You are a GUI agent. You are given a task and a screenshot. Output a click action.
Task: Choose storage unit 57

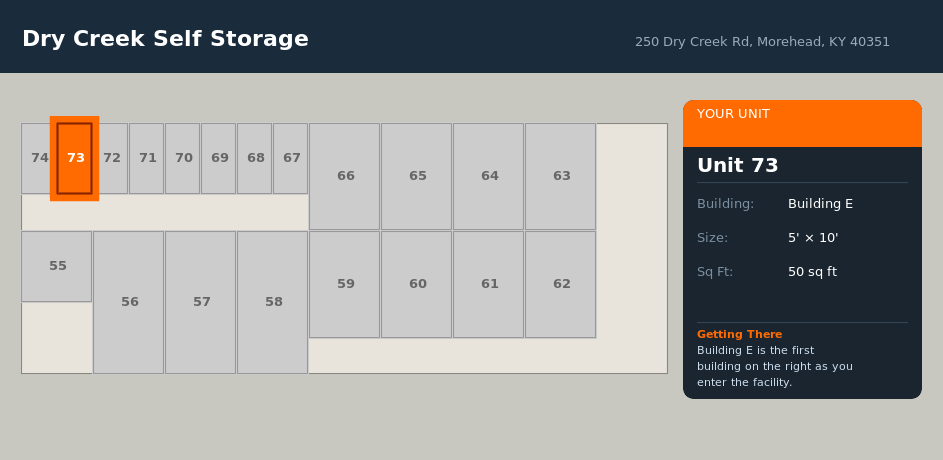click(201, 302)
